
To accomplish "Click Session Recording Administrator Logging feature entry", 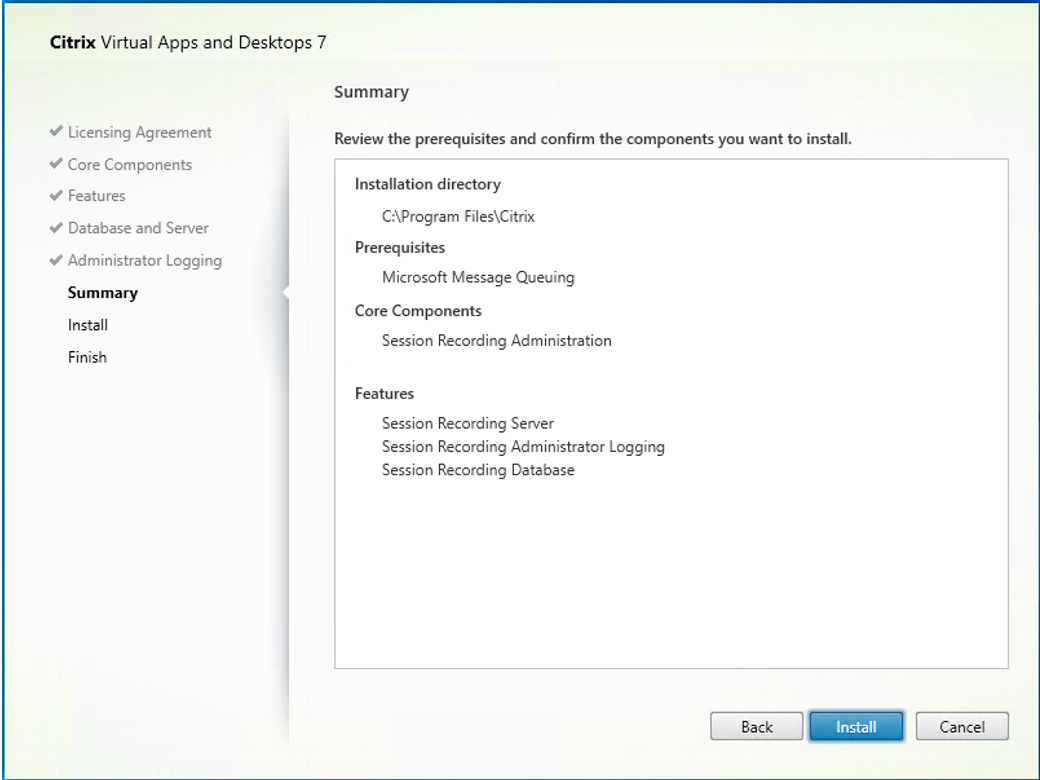I will [523, 447].
